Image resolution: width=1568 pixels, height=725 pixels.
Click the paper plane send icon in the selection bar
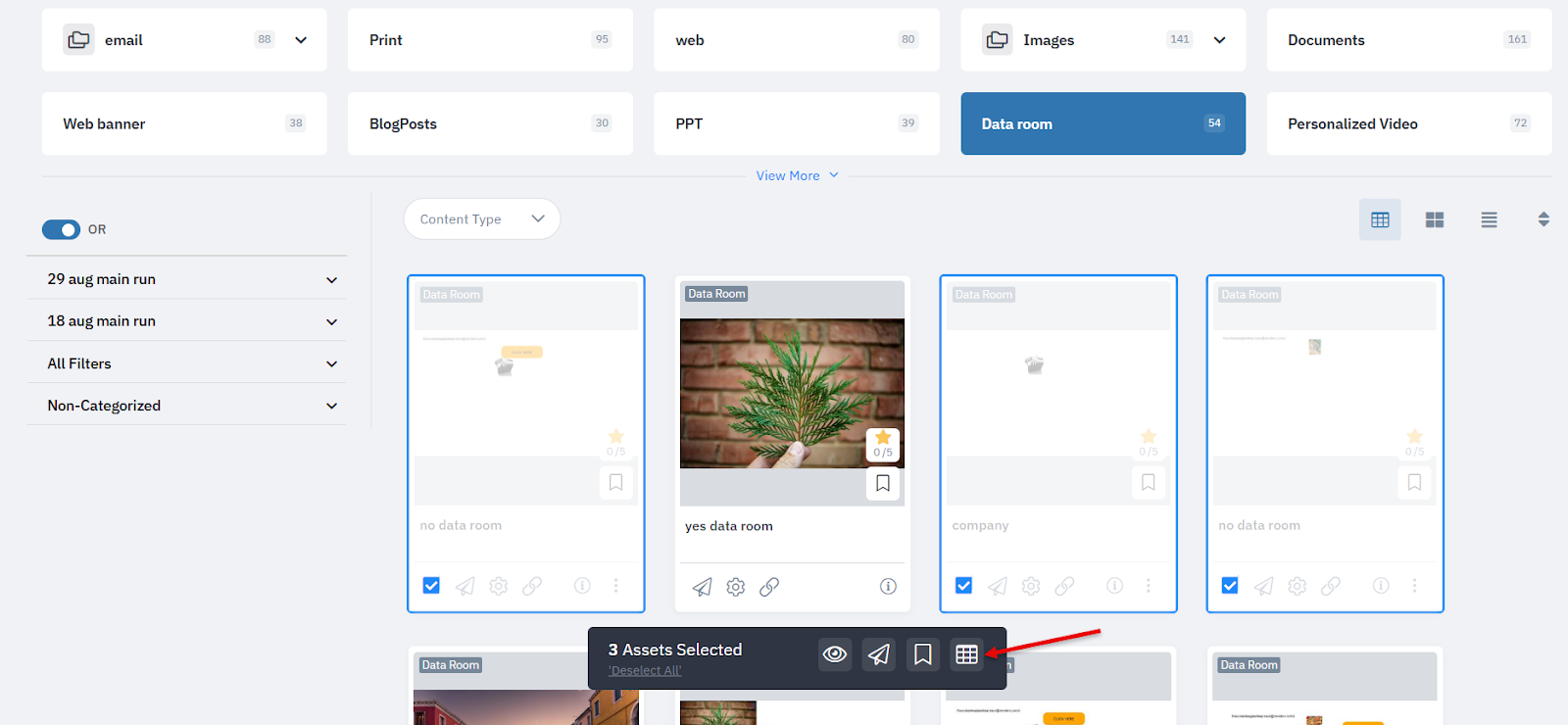(879, 654)
